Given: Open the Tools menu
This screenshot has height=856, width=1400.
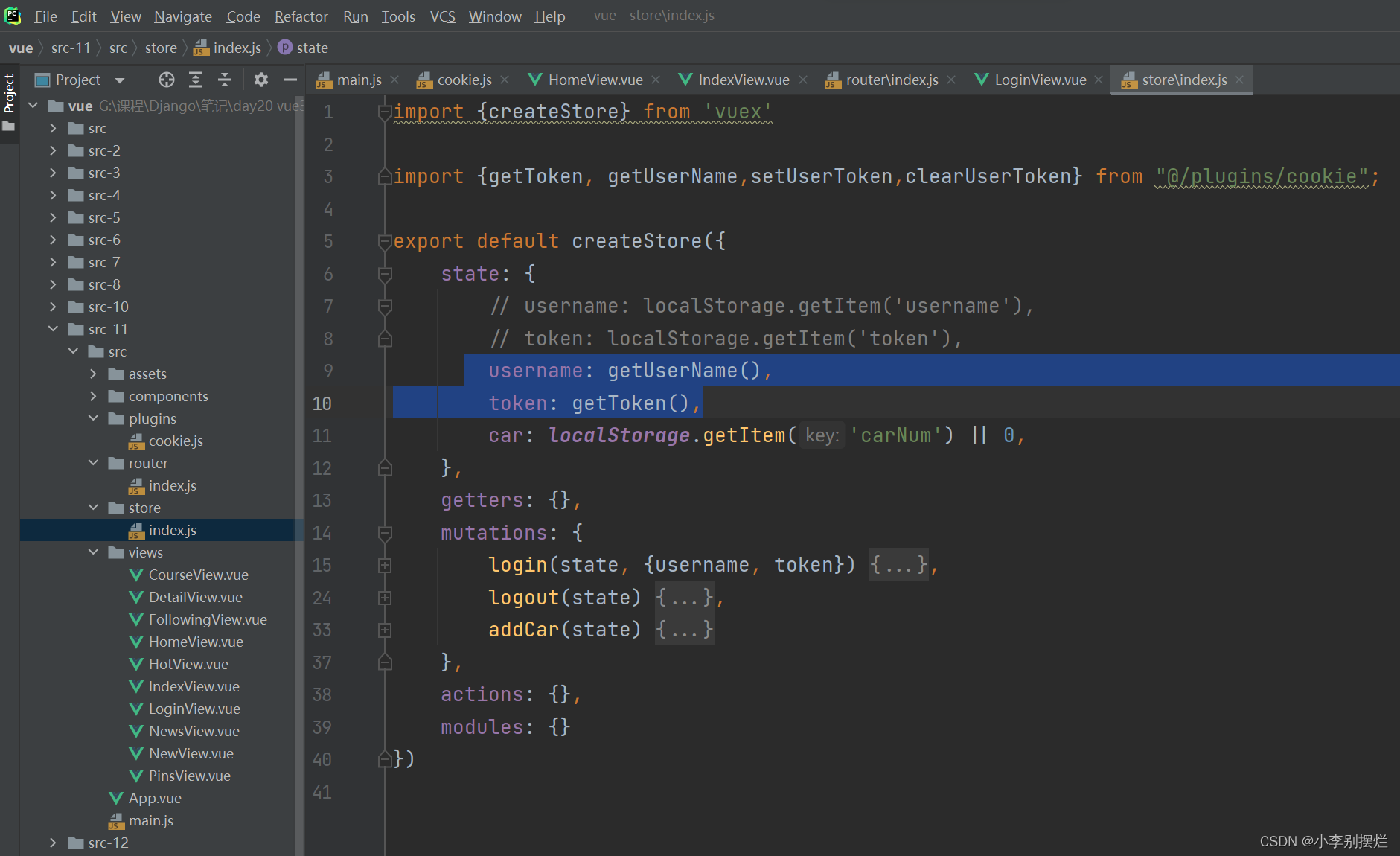Looking at the screenshot, I should 398,16.
